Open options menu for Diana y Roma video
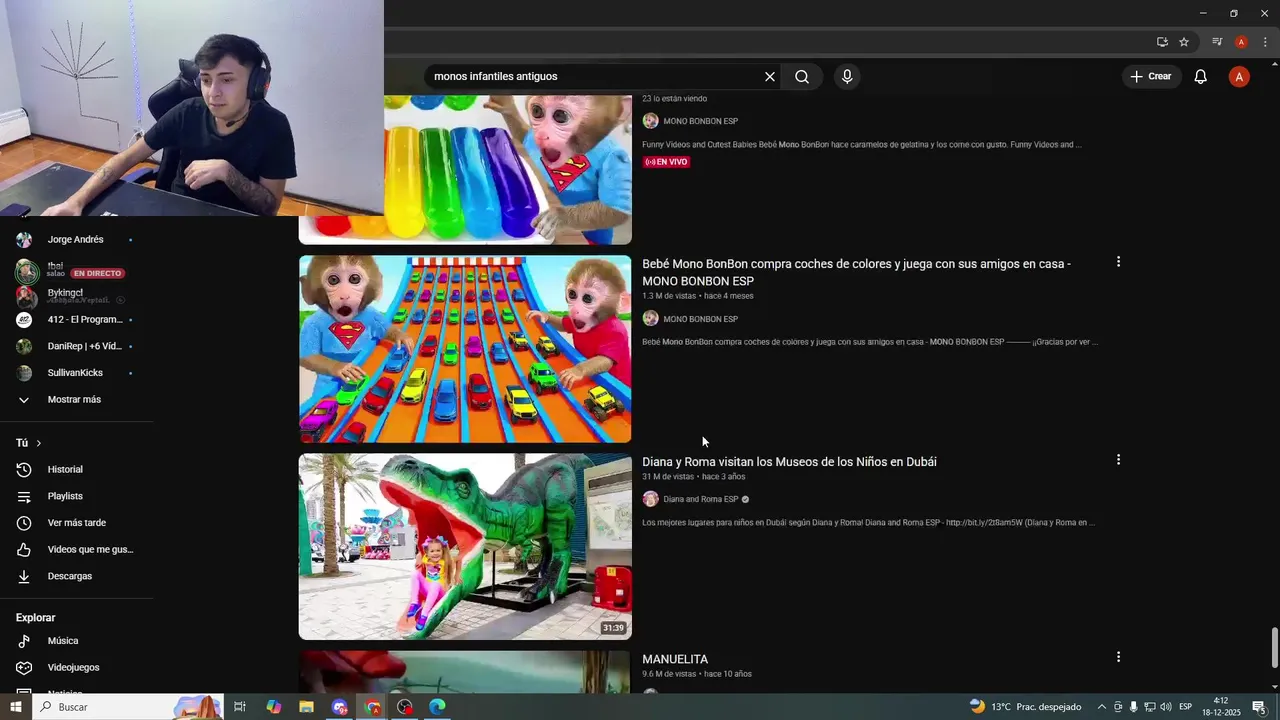This screenshot has height=720, width=1280. [x=1118, y=460]
